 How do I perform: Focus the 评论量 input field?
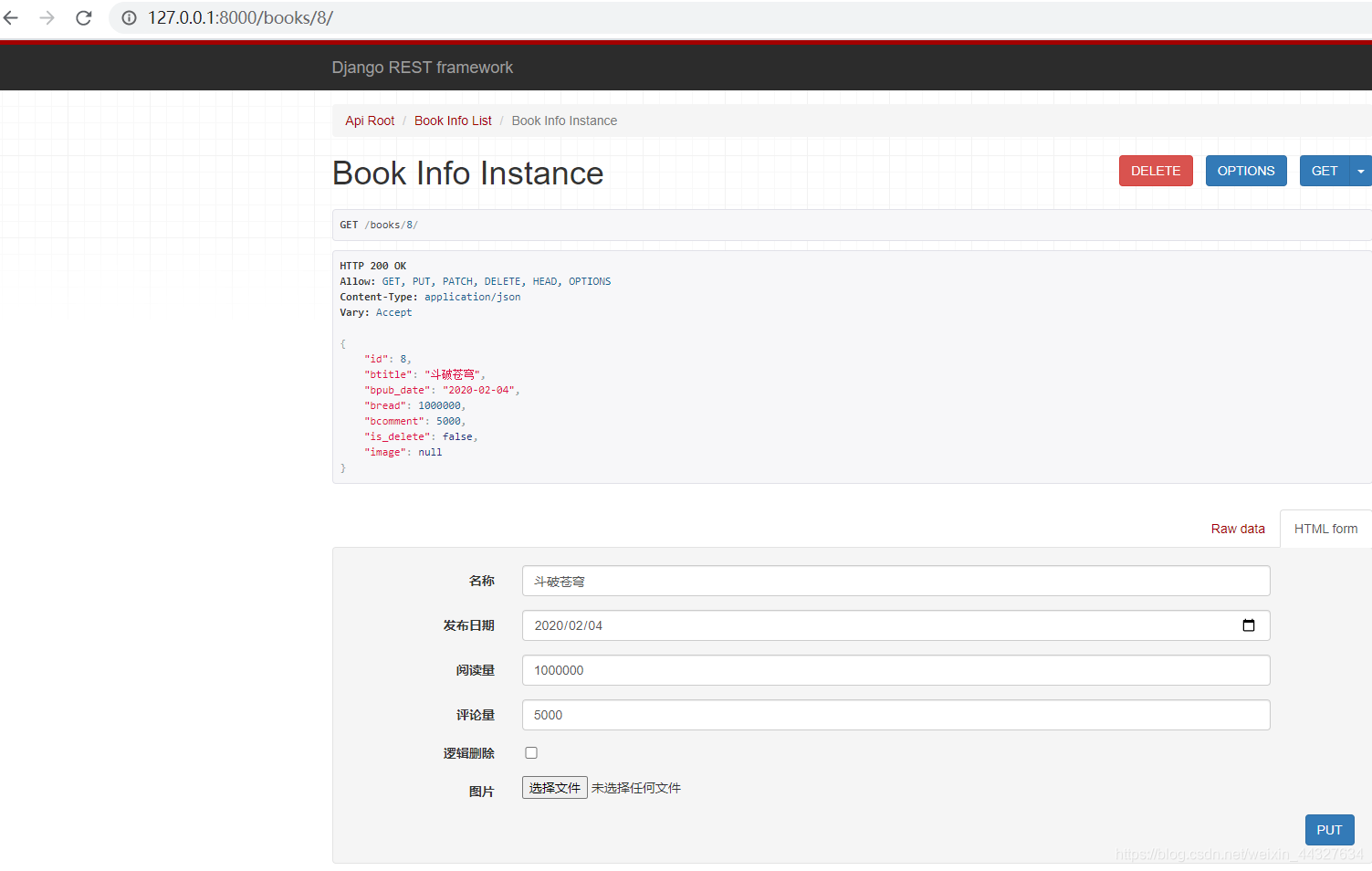895,715
